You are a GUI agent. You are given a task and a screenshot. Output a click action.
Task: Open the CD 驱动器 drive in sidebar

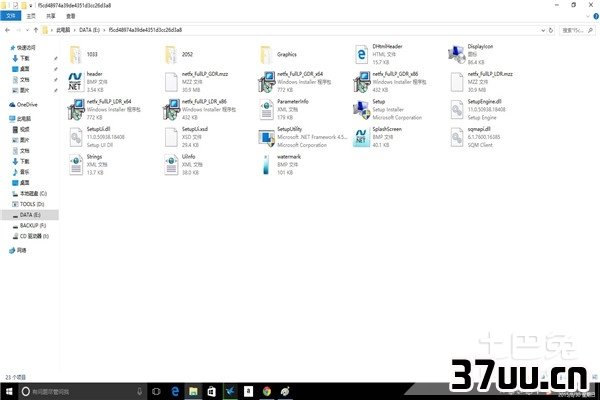click(34, 236)
